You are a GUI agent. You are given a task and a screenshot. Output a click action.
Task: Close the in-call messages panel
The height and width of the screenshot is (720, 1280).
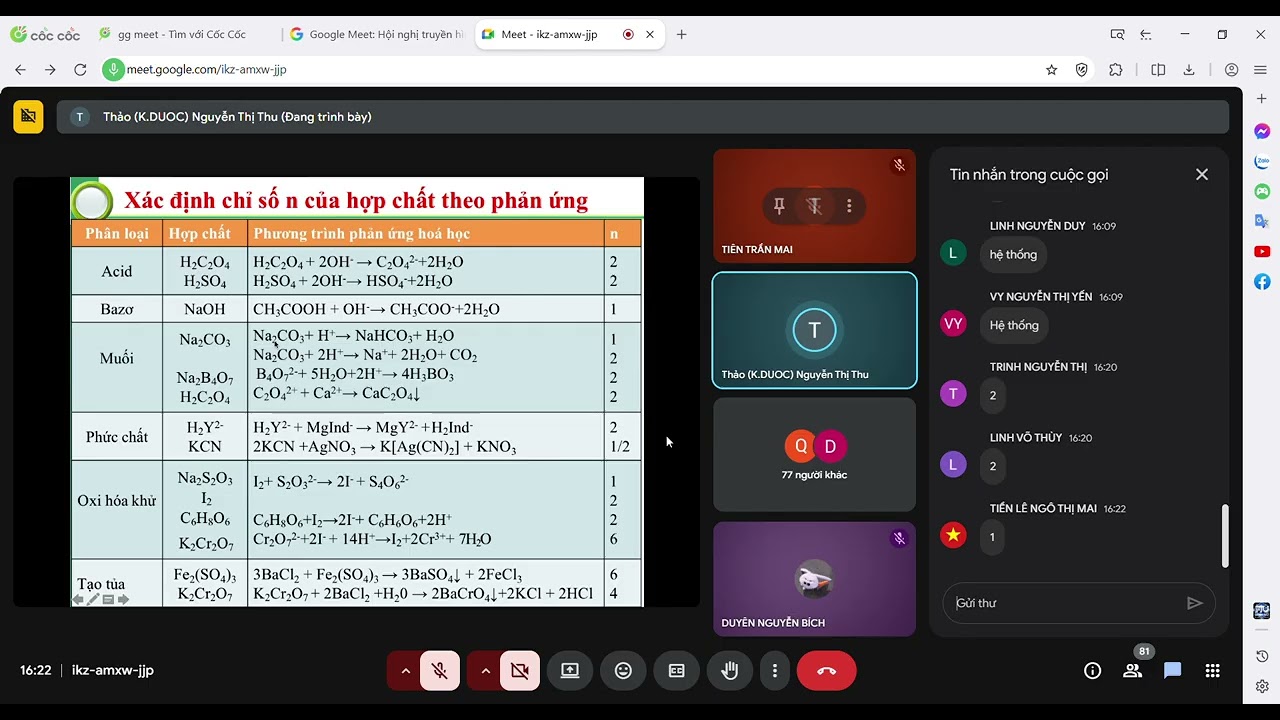[x=1202, y=174]
